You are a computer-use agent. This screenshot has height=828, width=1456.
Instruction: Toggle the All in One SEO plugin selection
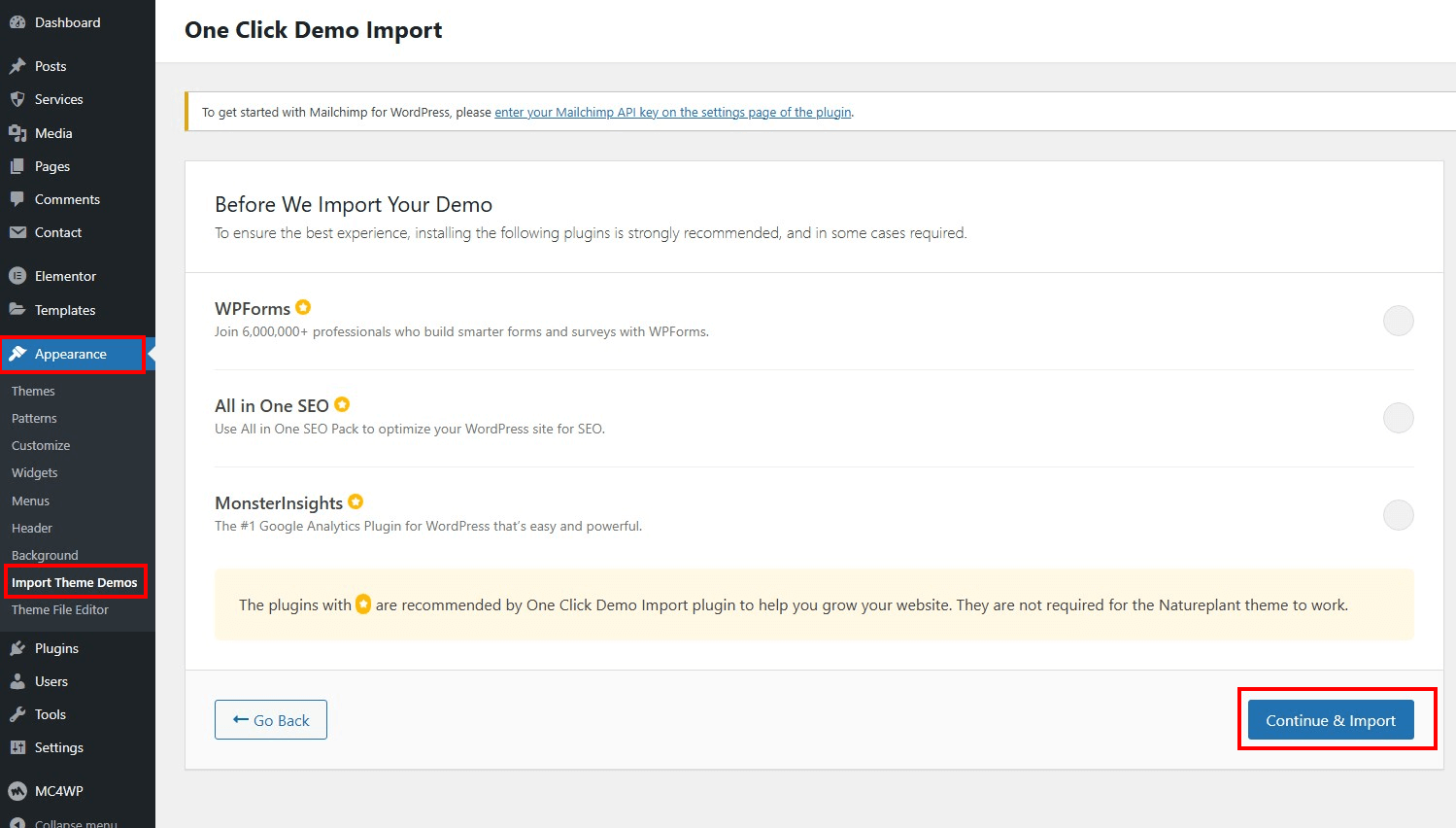tap(1398, 418)
